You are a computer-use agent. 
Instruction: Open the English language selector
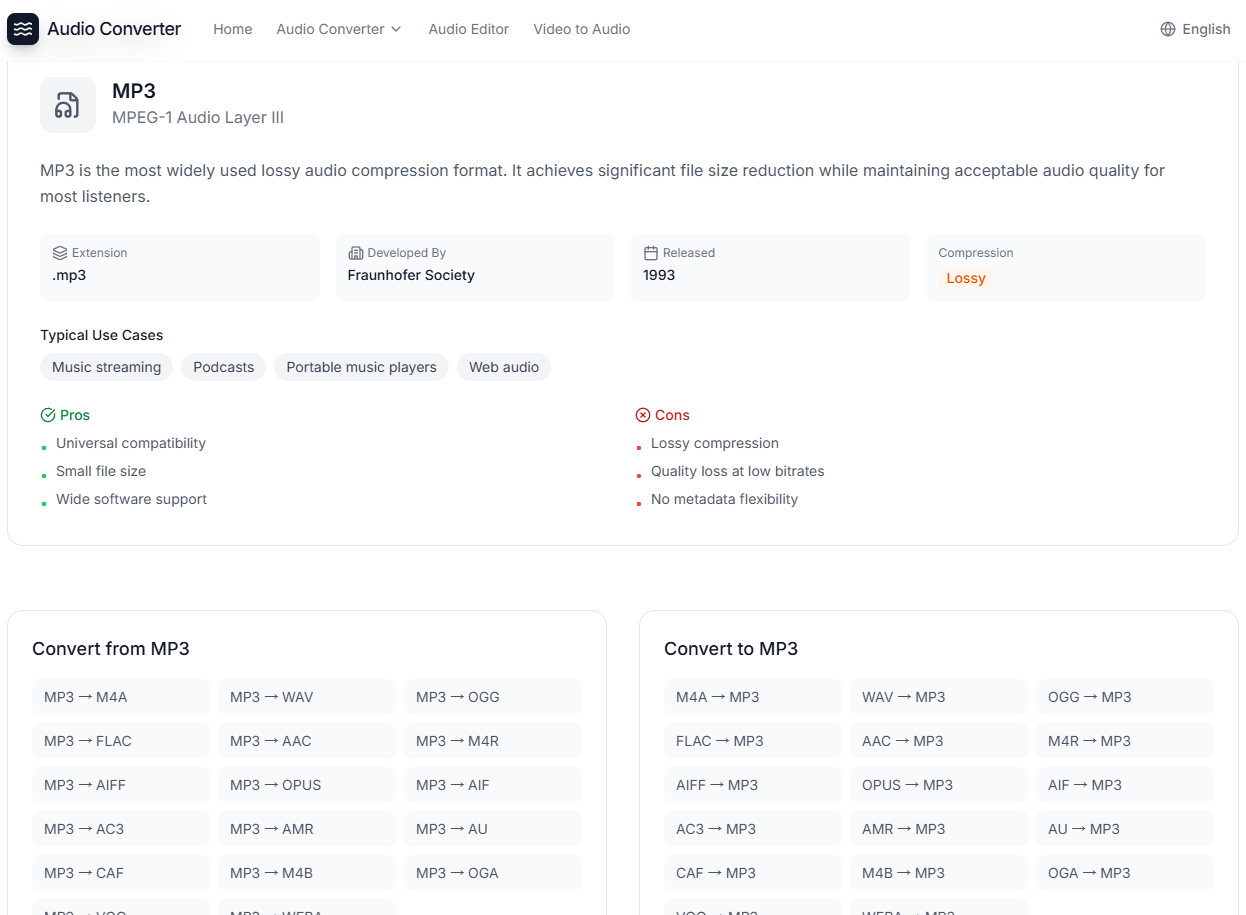[1196, 29]
